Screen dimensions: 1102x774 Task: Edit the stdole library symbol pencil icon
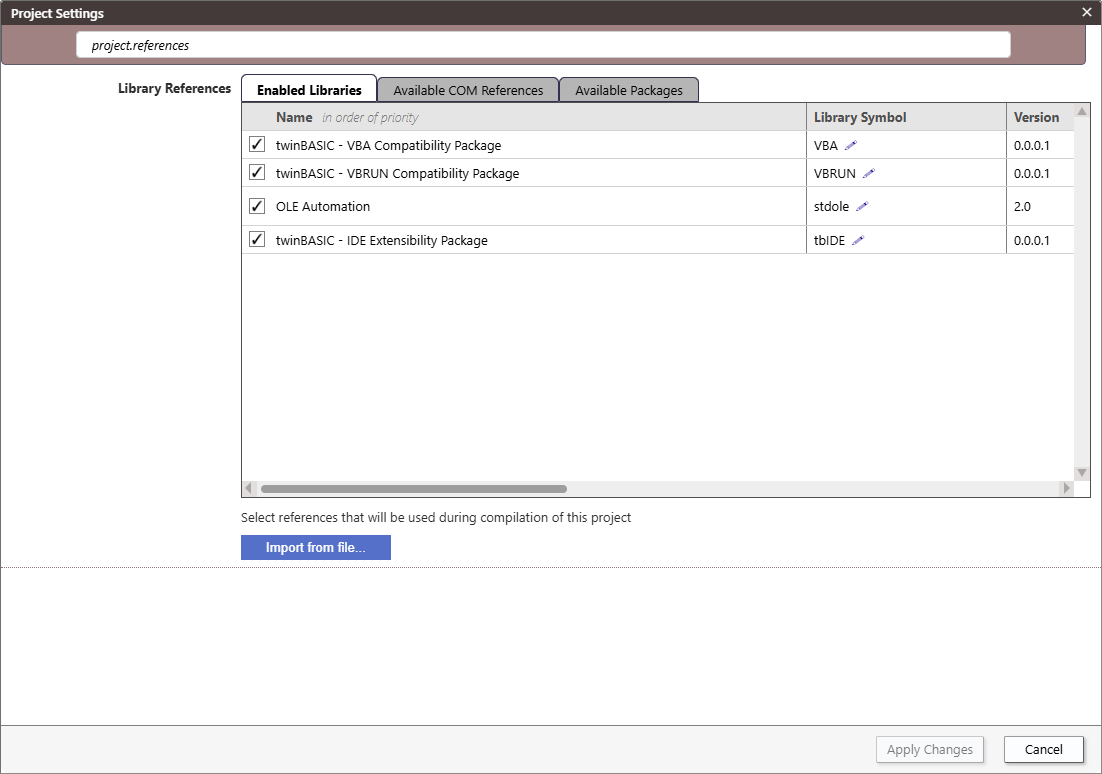point(864,206)
